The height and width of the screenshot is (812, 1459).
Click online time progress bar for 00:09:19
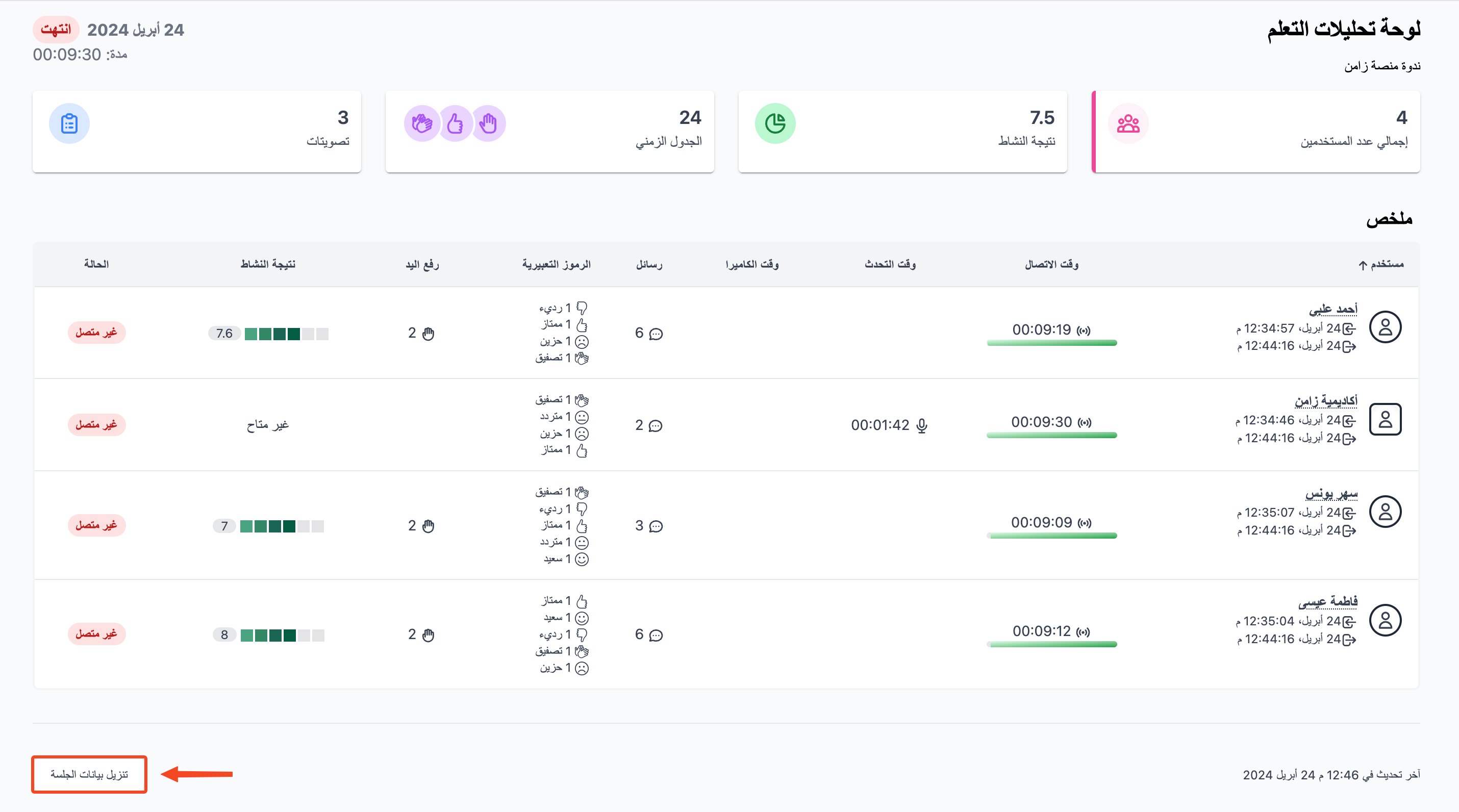1052,343
